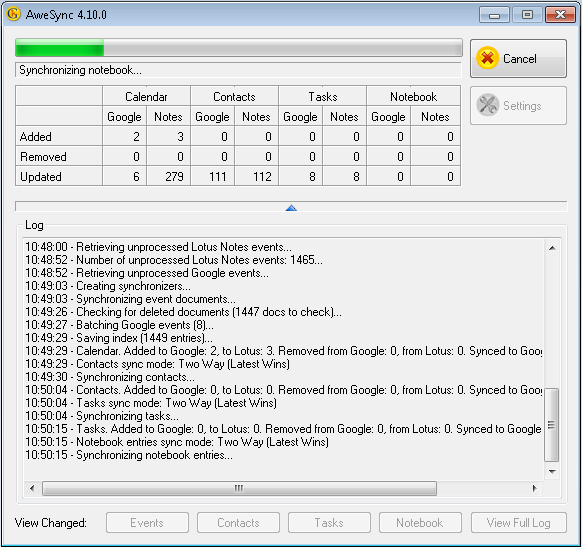This screenshot has height=547, width=582.
Task: Click the Updated Contacts Notes value 112
Action: [x=262, y=177]
